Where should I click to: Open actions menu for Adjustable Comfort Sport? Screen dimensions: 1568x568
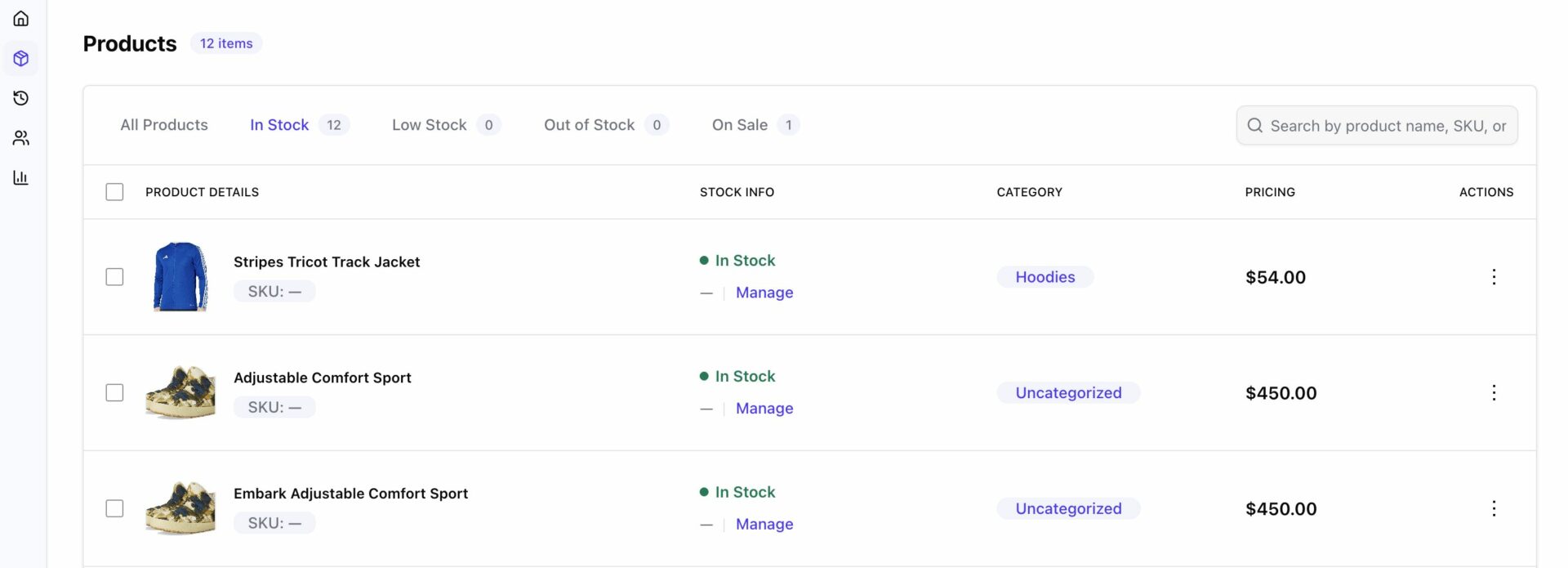click(x=1494, y=393)
